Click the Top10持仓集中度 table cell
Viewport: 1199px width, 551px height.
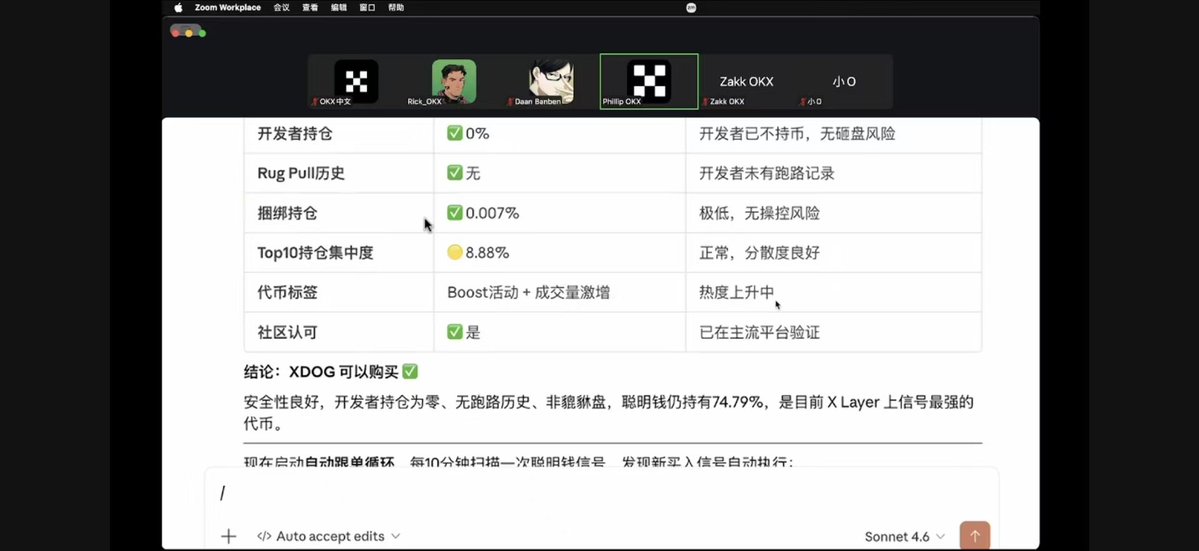pyautogui.click(x=339, y=253)
